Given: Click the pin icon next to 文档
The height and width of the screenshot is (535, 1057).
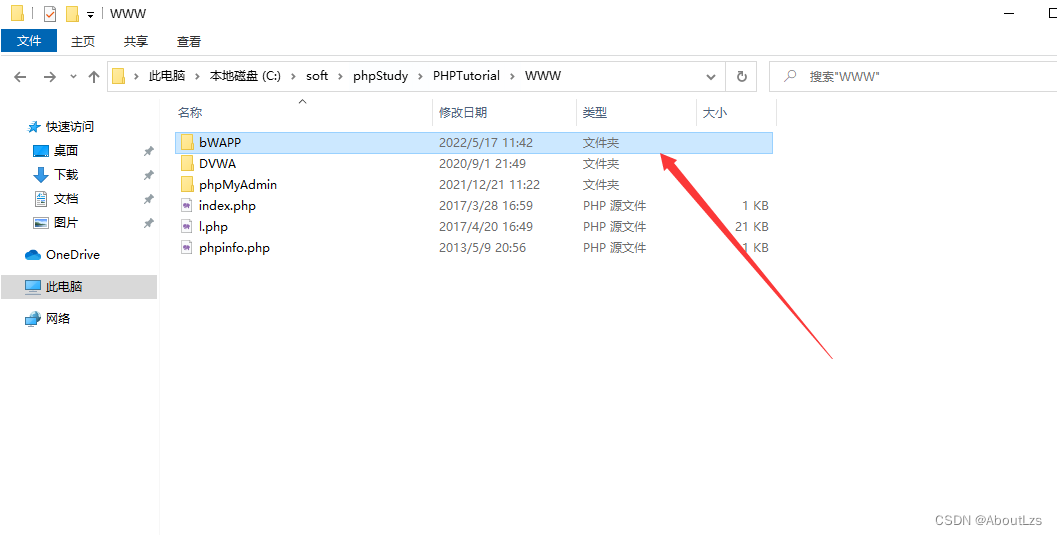Looking at the screenshot, I should [148, 199].
